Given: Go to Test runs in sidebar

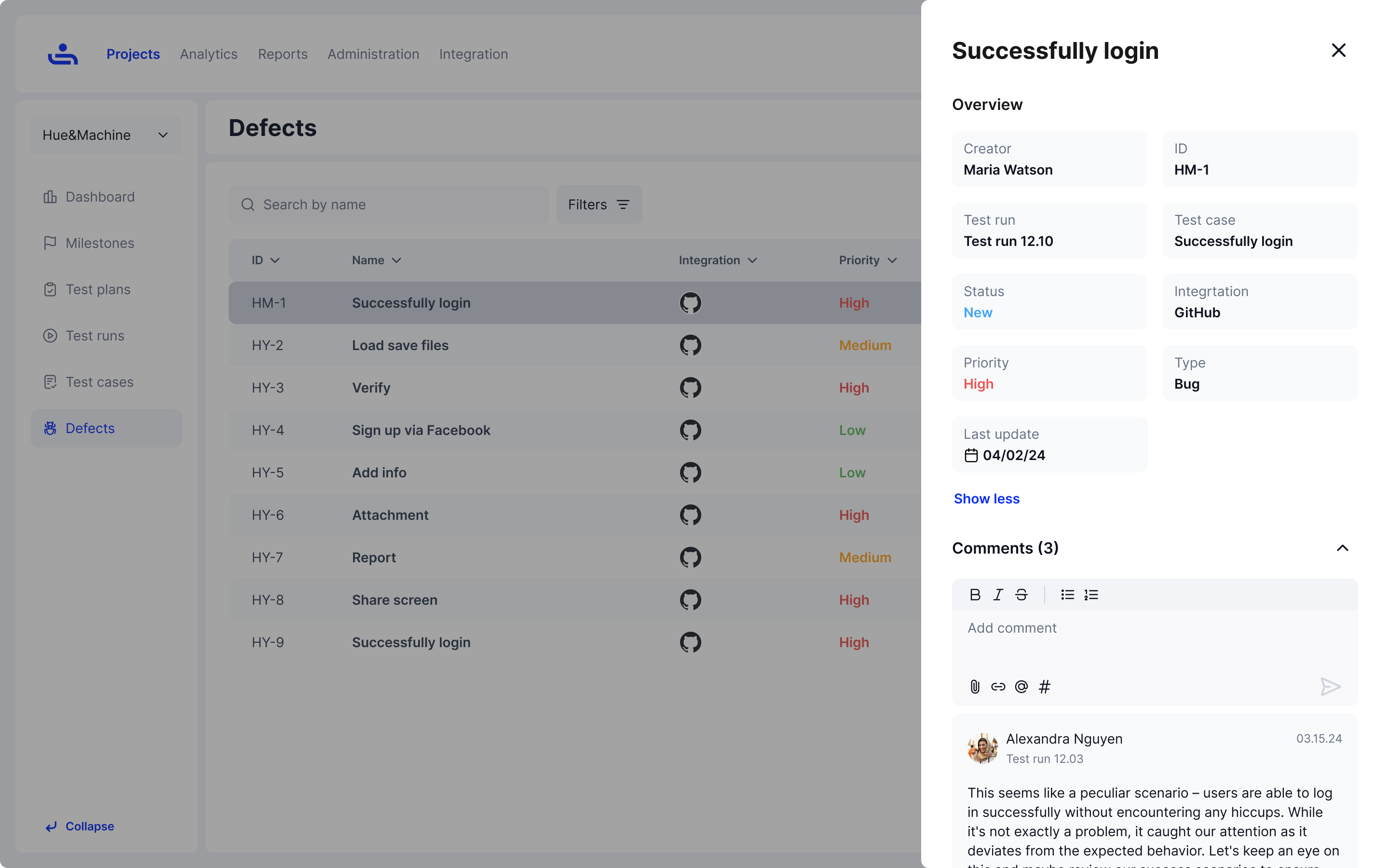Looking at the screenshot, I should [x=95, y=336].
